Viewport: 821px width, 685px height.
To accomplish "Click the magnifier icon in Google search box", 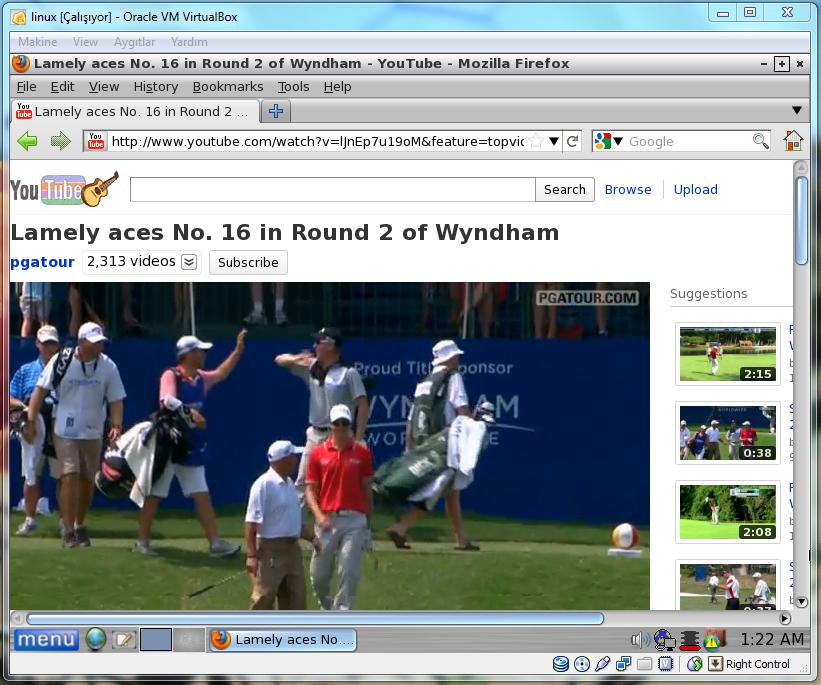I will tap(760, 141).
